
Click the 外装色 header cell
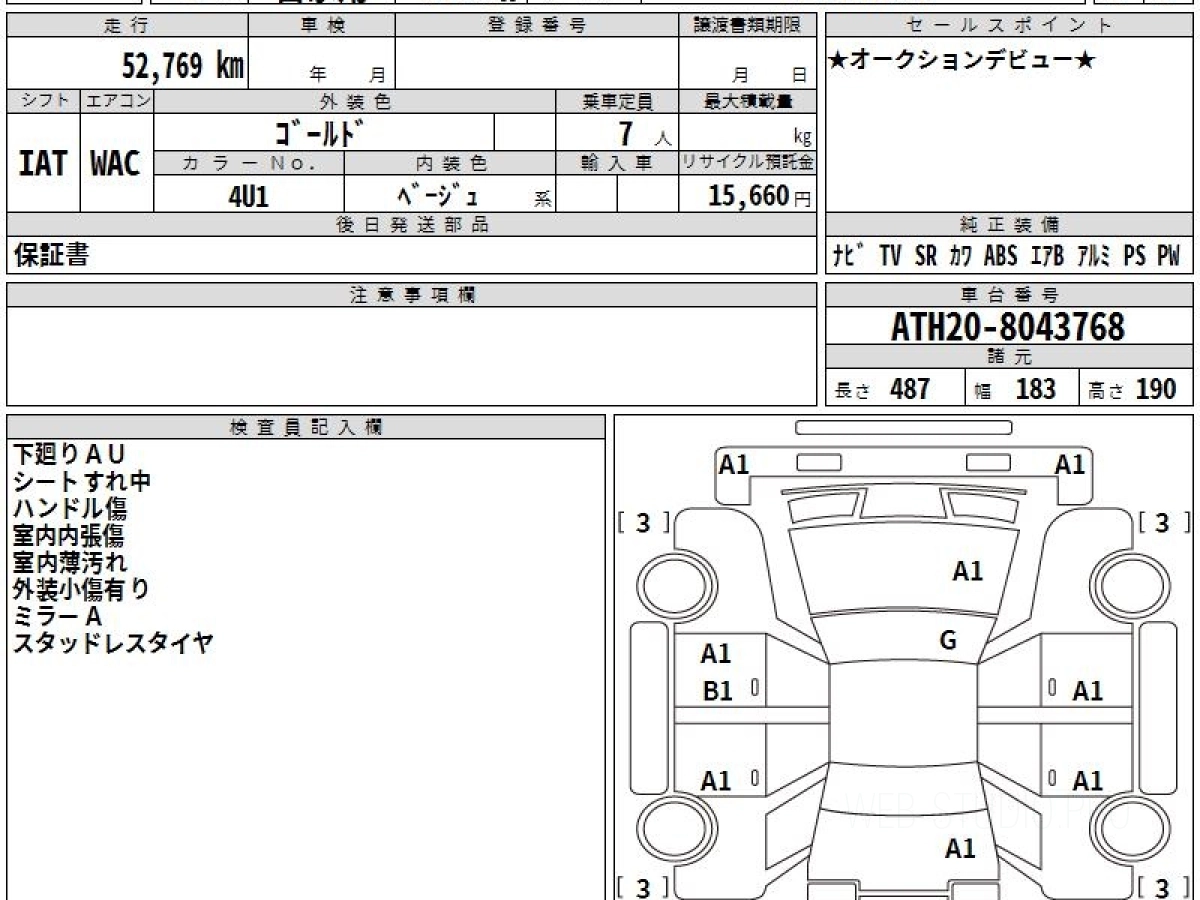[x=355, y=101]
